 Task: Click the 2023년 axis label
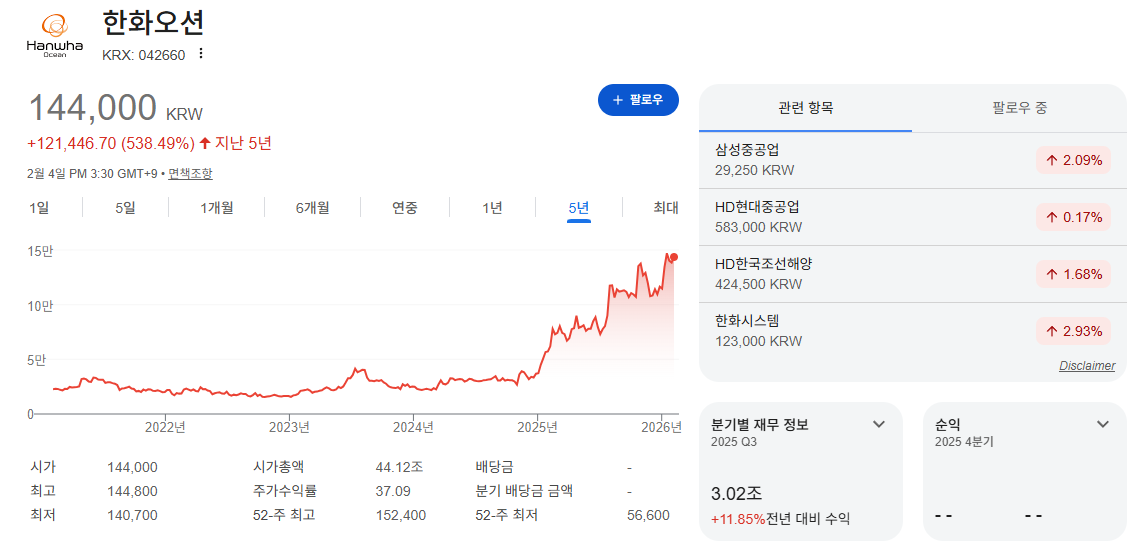point(289,427)
